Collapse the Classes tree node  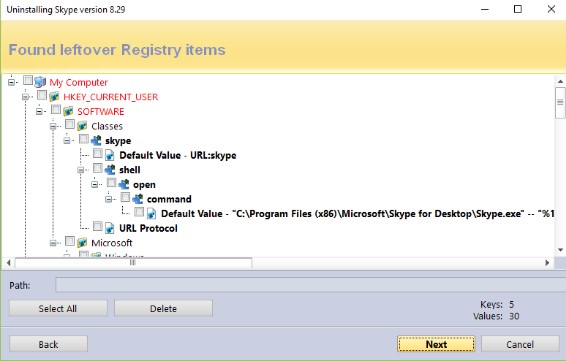pos(53,126)
